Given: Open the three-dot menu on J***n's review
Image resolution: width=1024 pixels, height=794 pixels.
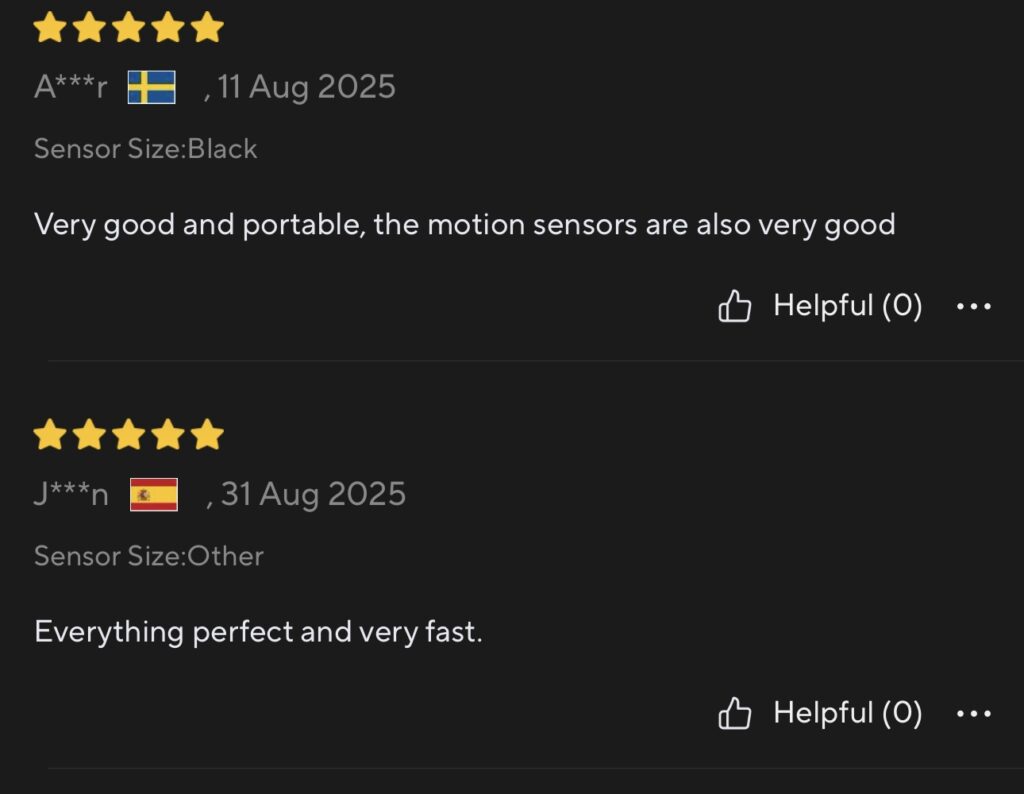Looking at the screenshot, I should pyautogui.click(x=973, y=714).
